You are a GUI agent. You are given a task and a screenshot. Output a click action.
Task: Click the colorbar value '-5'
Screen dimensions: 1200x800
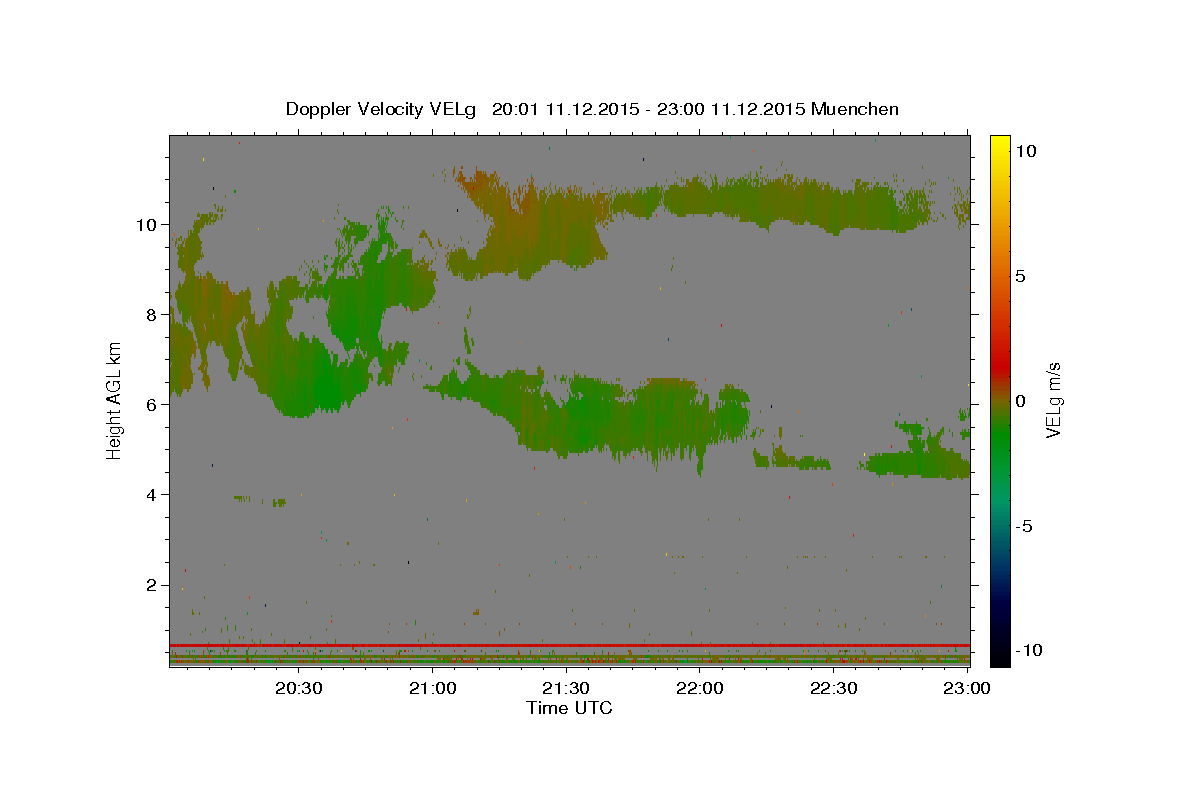coord(1023,525)
